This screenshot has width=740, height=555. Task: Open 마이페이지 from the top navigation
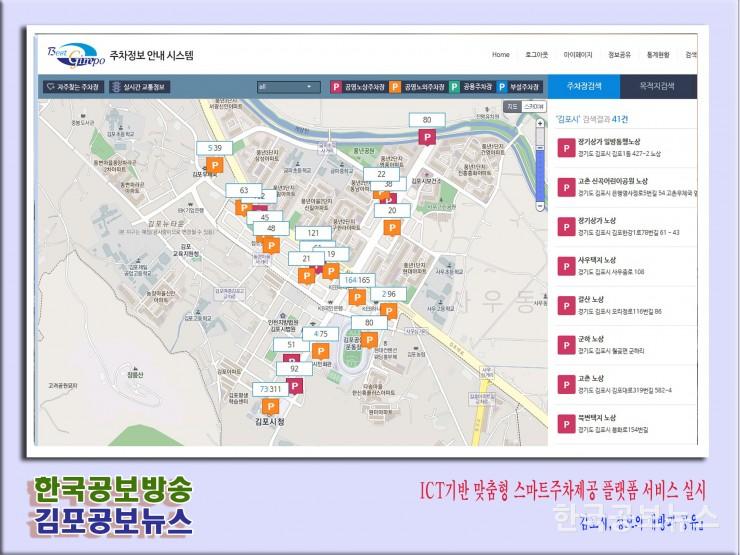pos(578,55)
